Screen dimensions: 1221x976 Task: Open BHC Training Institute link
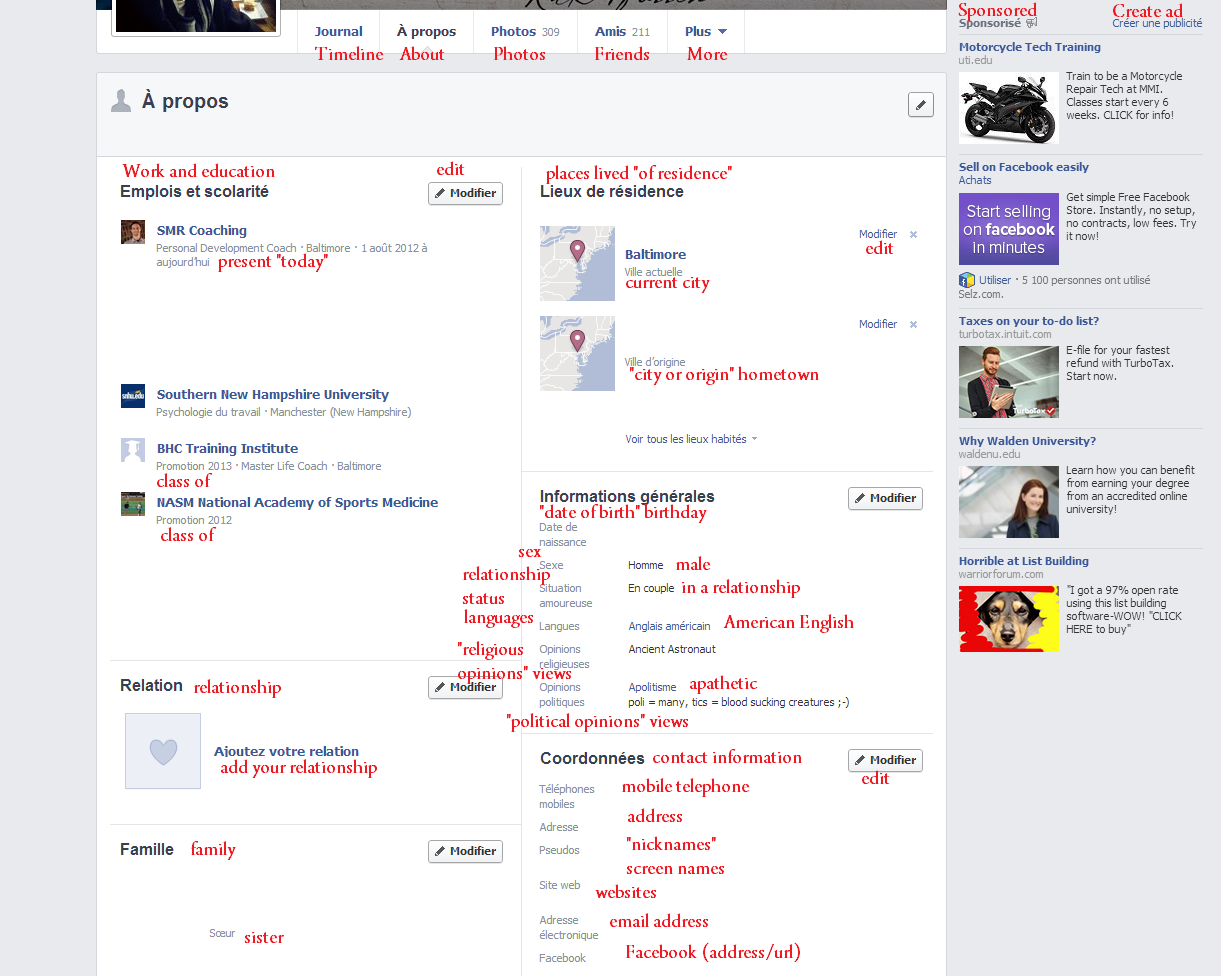[227, 449]
